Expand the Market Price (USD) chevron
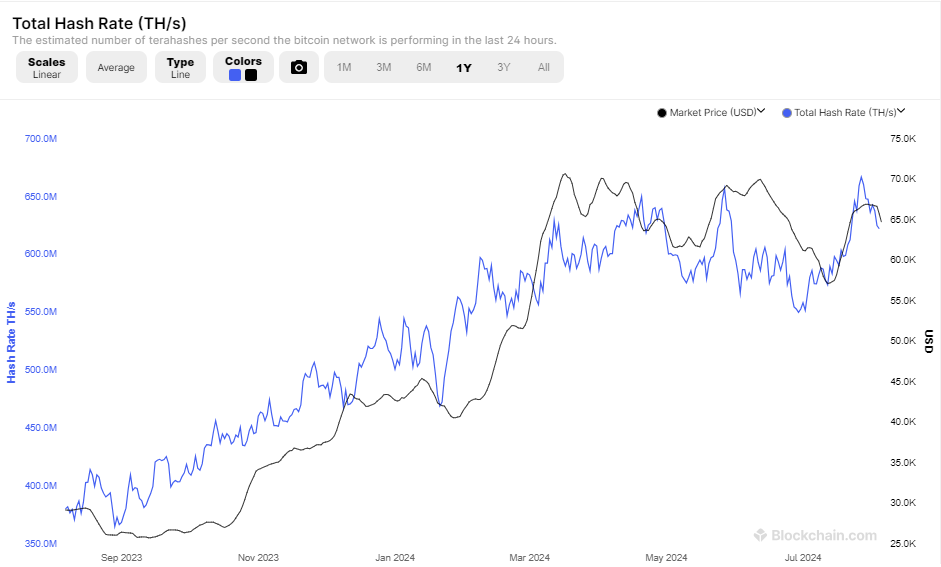The height and width of the screenshot is (567, 941). pos(762,112)
